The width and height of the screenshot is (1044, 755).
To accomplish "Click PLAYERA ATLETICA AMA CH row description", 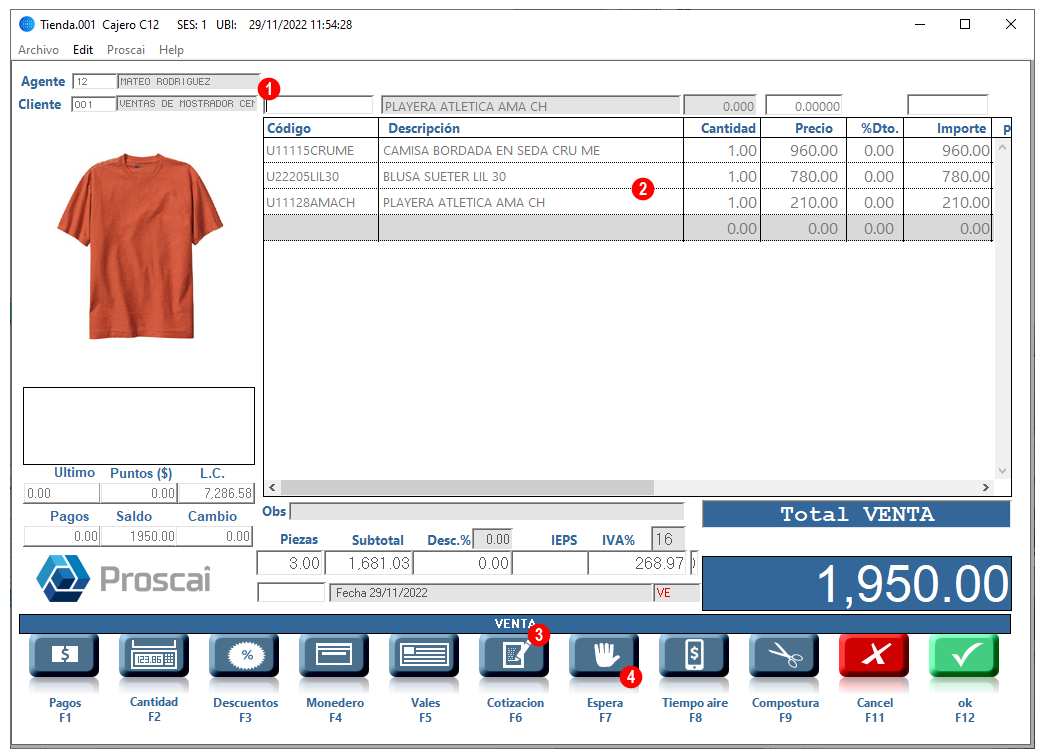I will (x=464, y=202).
